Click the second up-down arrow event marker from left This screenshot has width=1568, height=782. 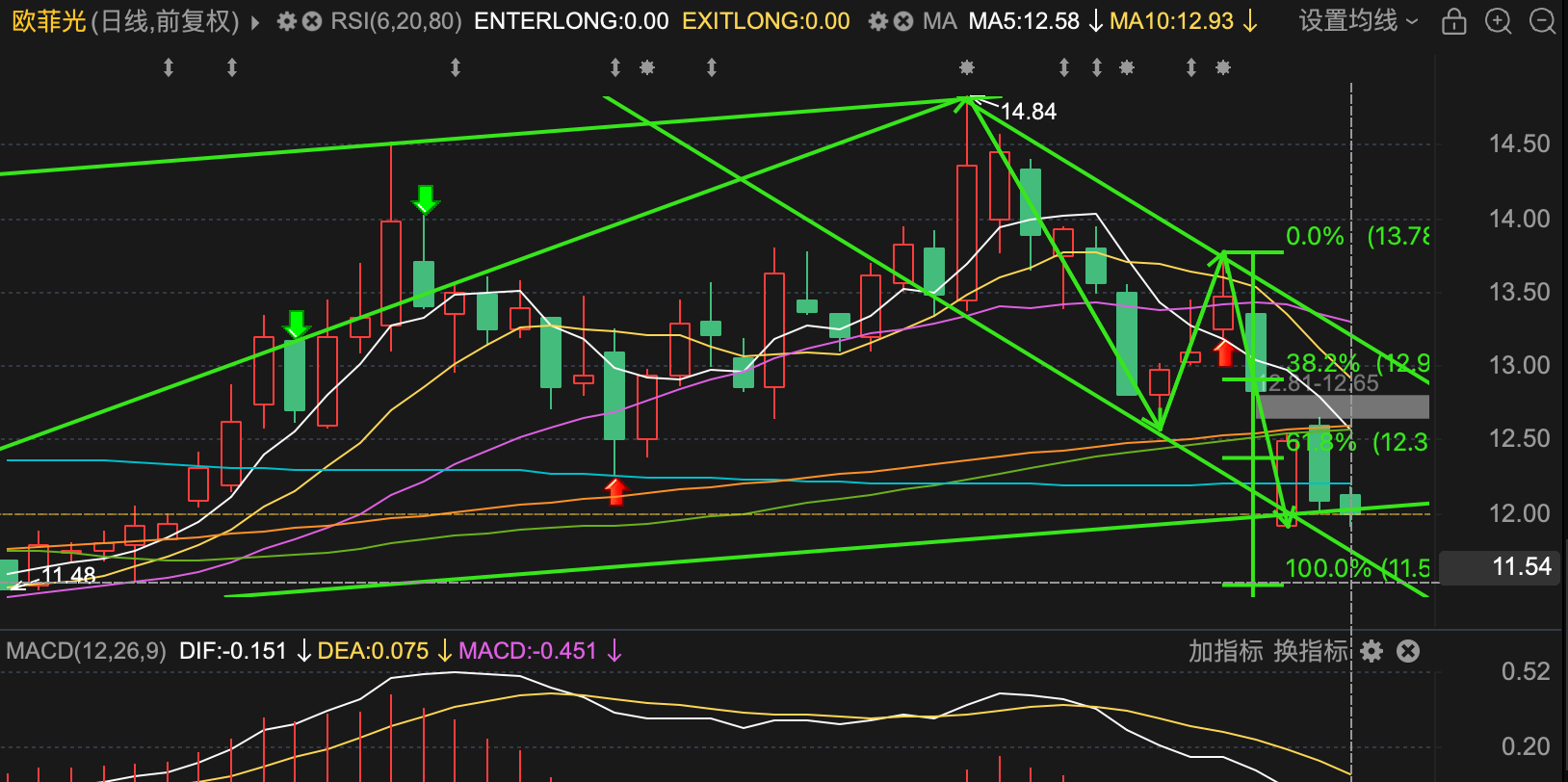point(232,67)
